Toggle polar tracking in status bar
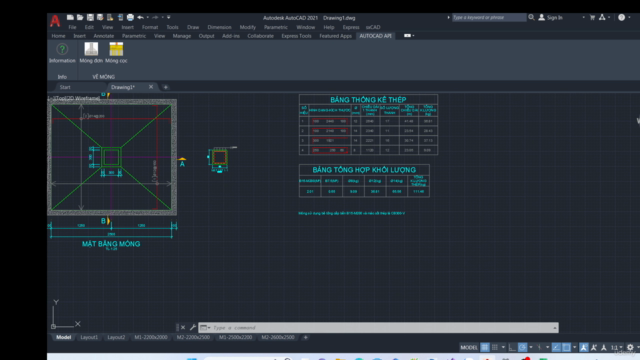This screenshot has height=360, width=640. (522, 347)
